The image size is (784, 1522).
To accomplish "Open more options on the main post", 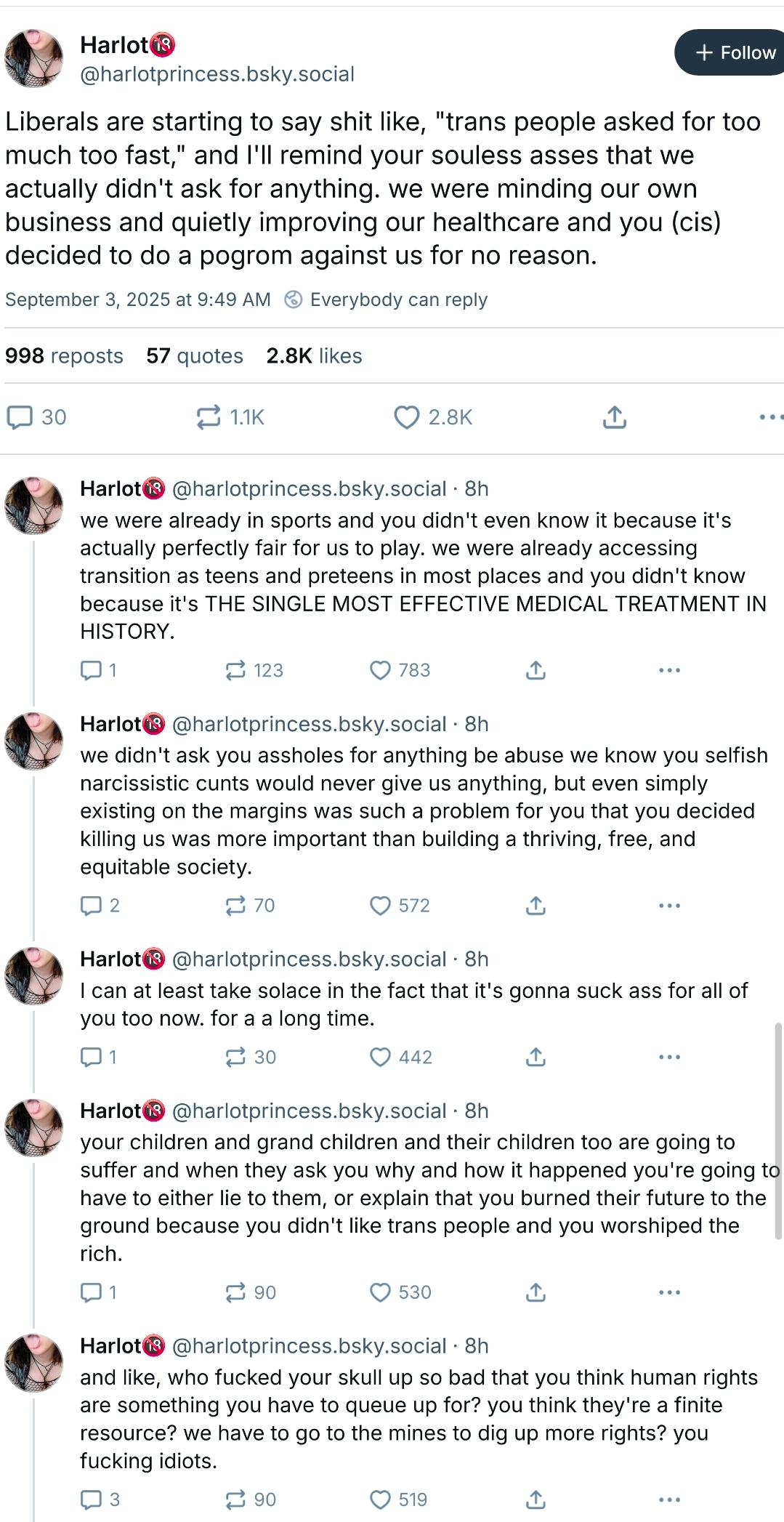I will click(770, 417).
